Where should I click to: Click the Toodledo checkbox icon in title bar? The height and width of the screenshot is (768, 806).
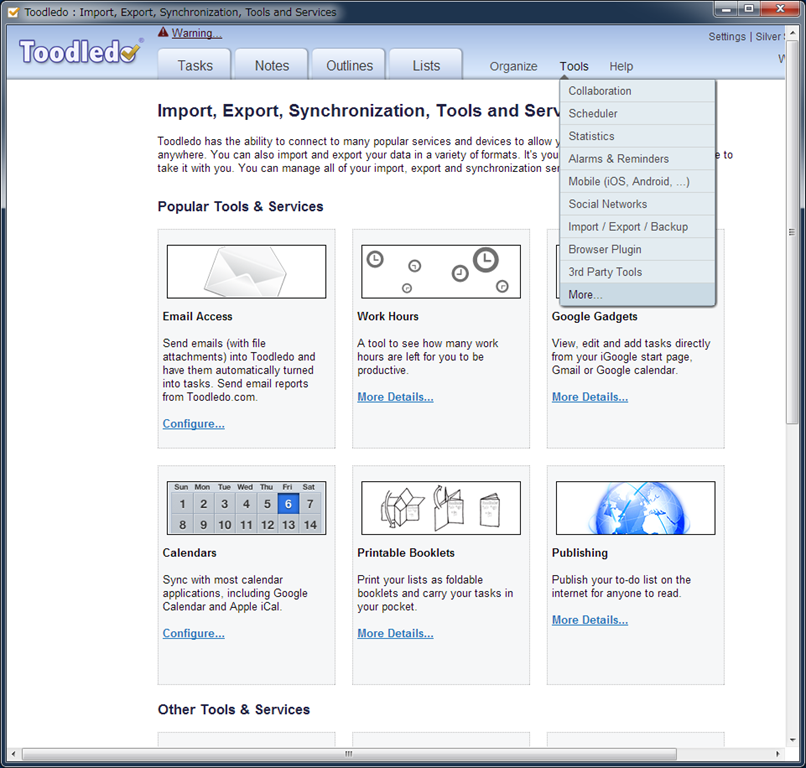coord(13,12)
